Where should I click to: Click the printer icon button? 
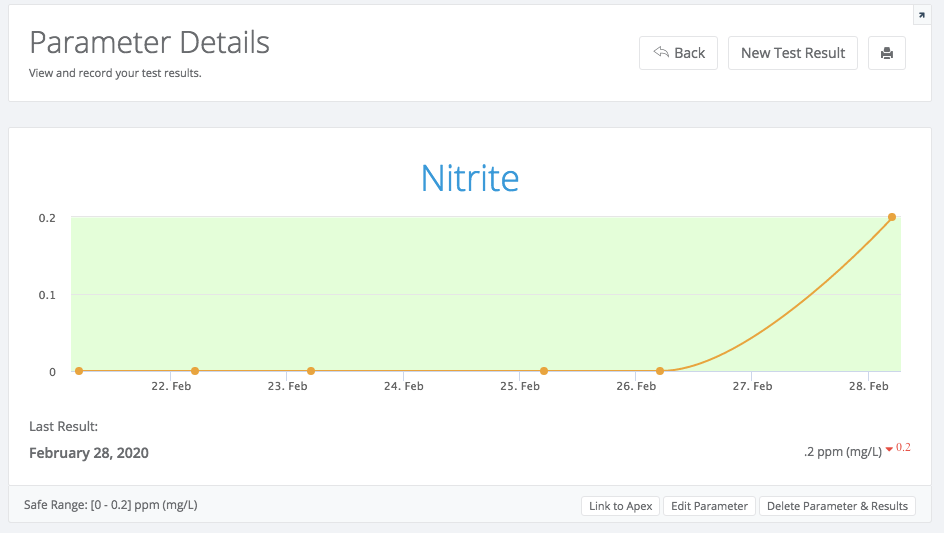[x=886, y=53]
